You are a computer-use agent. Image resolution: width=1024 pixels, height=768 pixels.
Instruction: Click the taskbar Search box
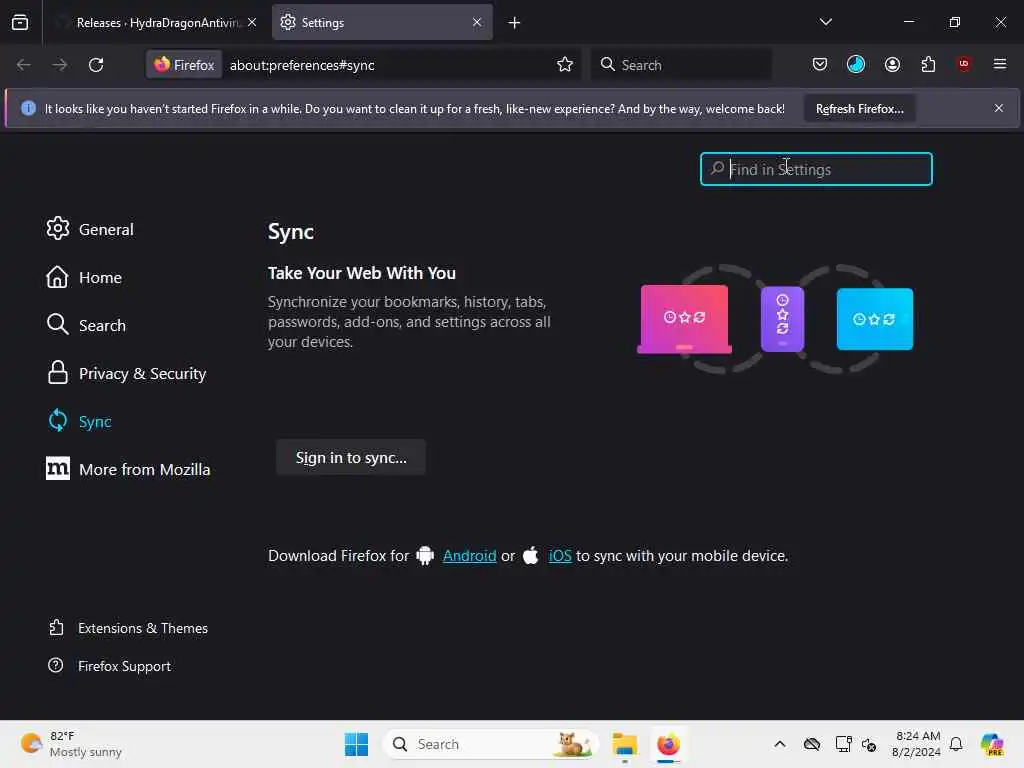[x=490, y=744]
